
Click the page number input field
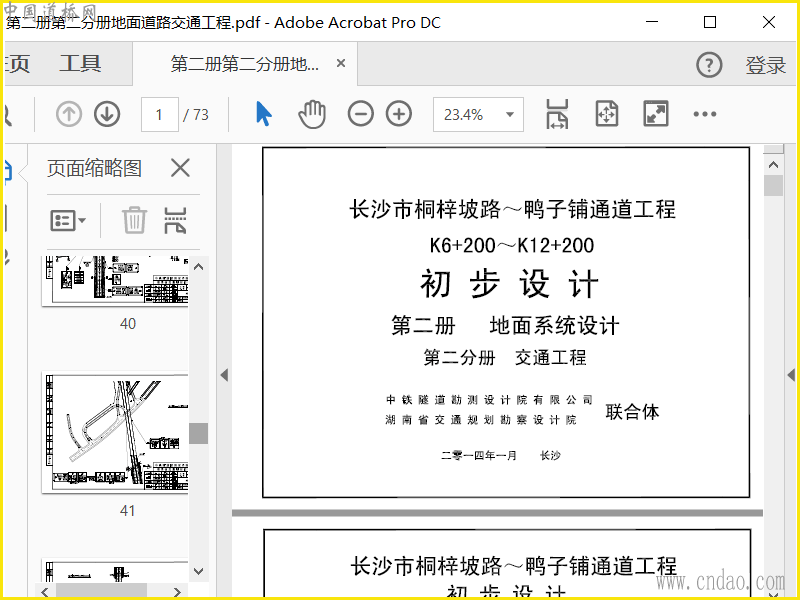(x=160, y=114)
